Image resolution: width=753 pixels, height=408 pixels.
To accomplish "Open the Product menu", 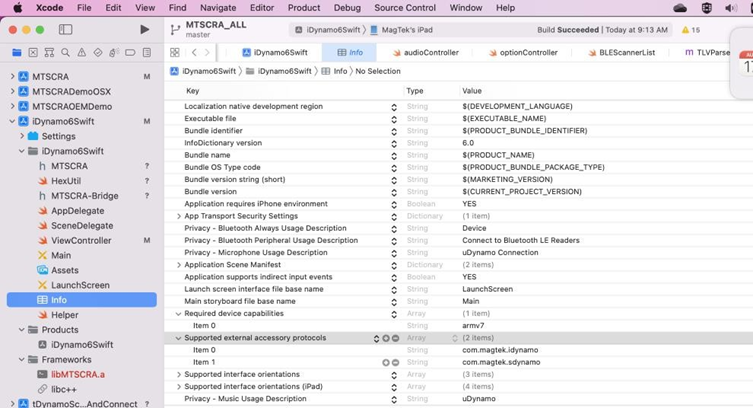I will (304, 8).
